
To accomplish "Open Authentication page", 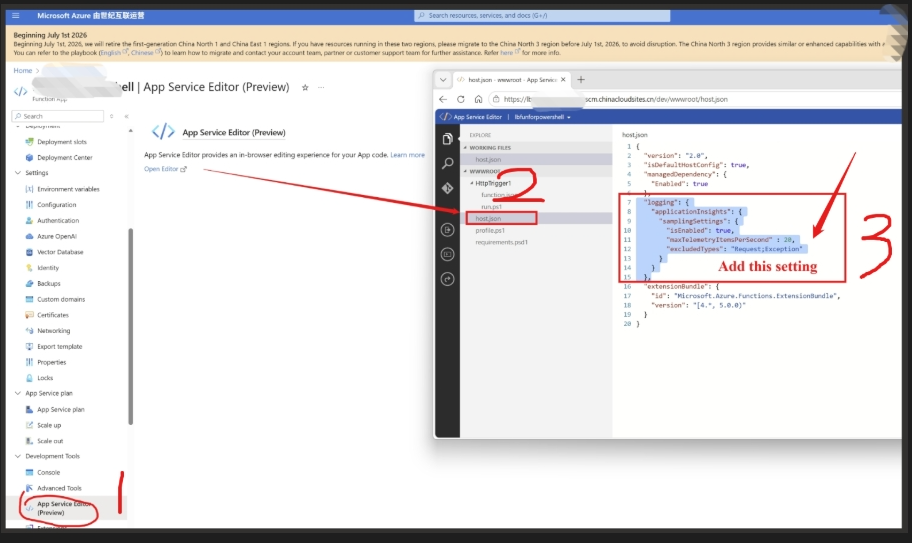I will [x=58, y=220].
